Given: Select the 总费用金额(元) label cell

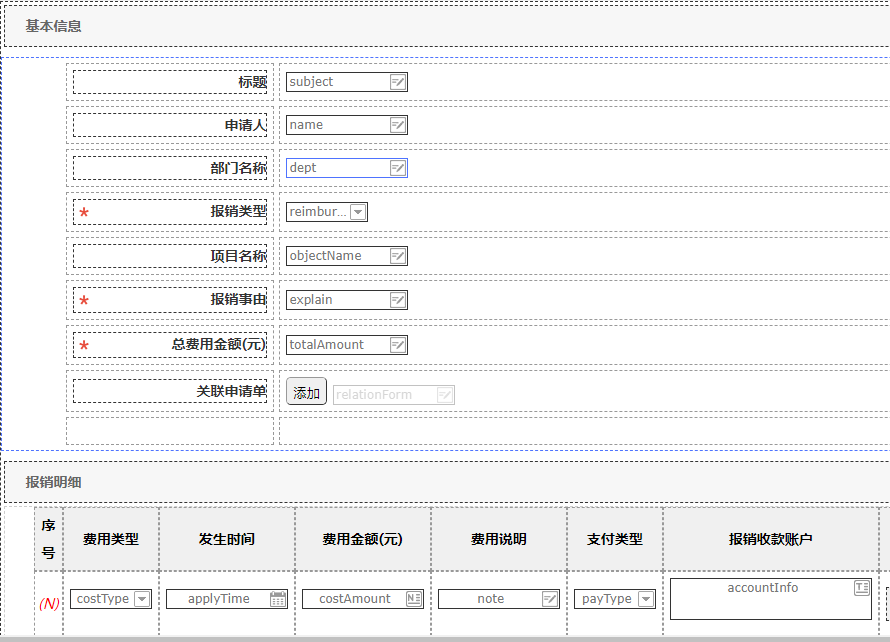Looking at the screenshot, I should (x=170, y=345).
